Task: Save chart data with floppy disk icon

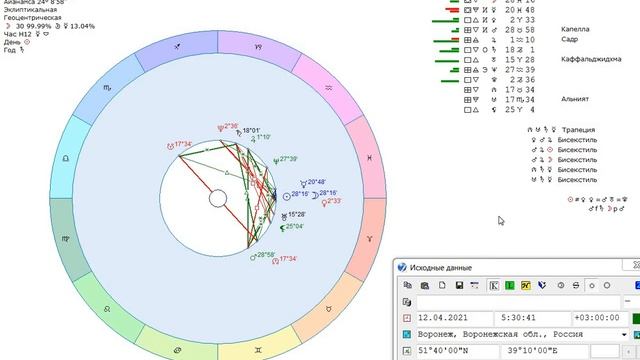Action: point(459,285)
